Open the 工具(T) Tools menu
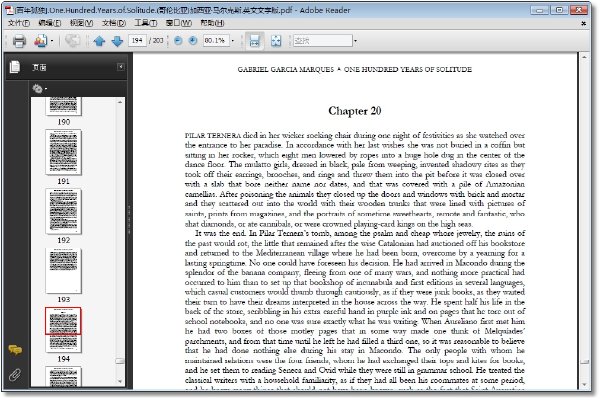Screen dimensions: 600x400 point(145,23)
